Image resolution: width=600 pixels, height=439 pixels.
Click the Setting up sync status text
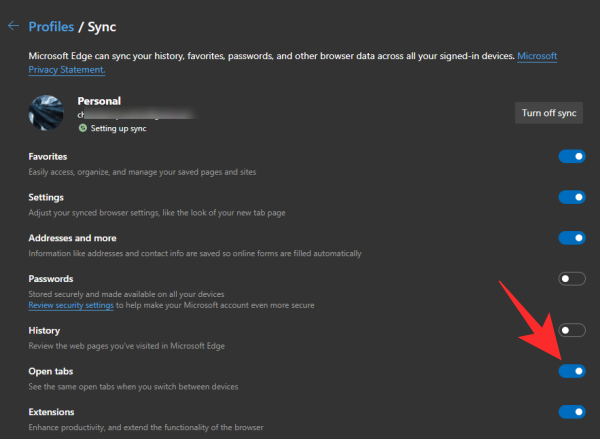pyautogui.click(x=118, y=129)
